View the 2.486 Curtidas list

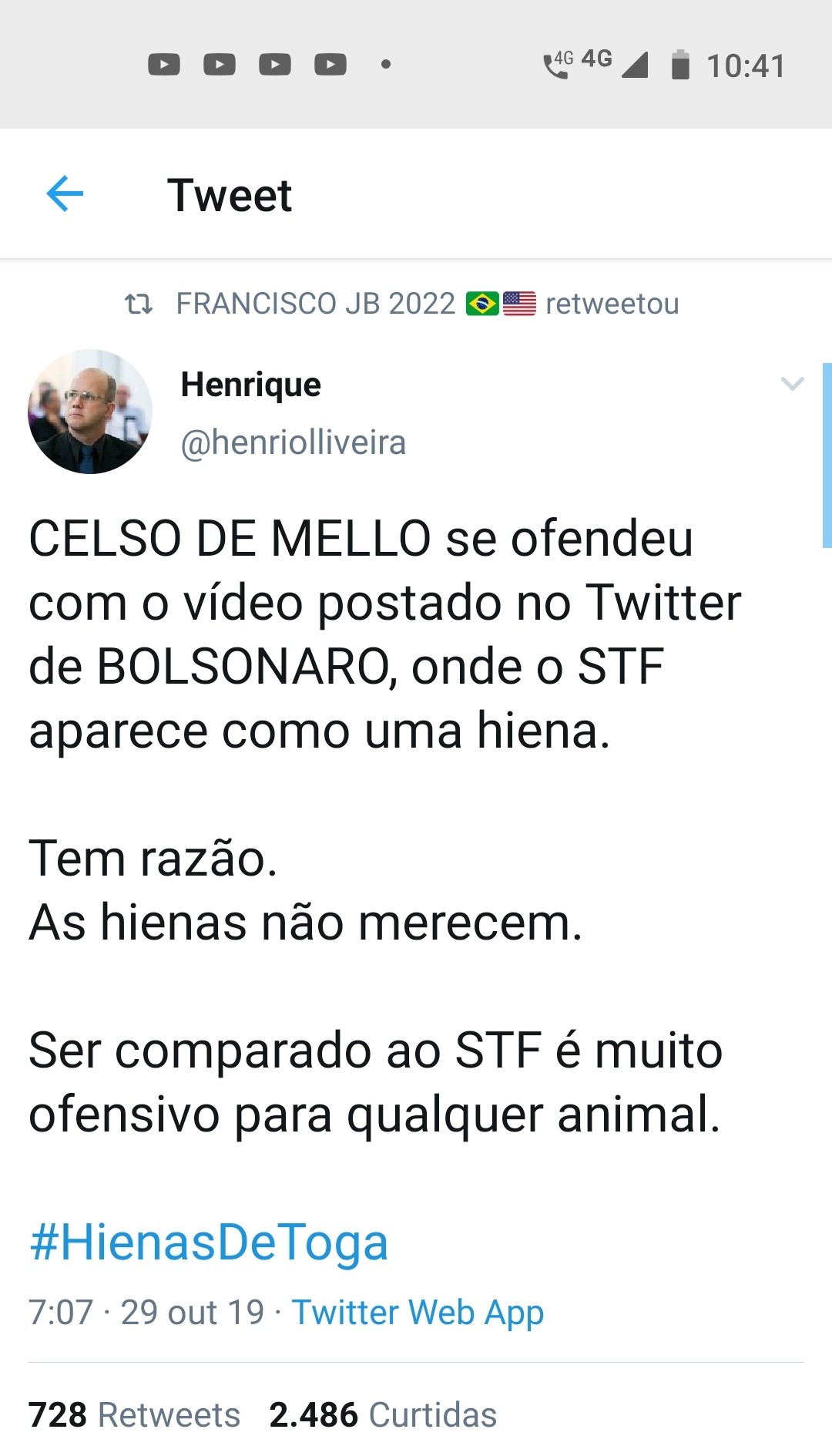point(383,1415)
